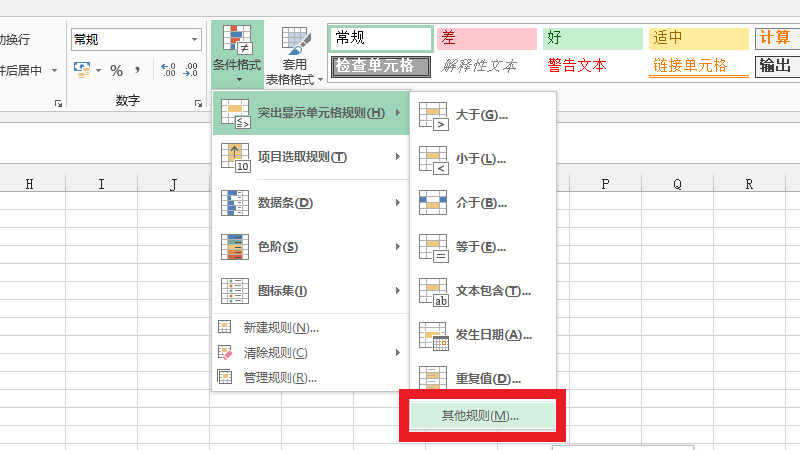800x450 pixels.
Task: Click the decrease decimal places icon
Action: pyautogui.click(x=190, y=70)
